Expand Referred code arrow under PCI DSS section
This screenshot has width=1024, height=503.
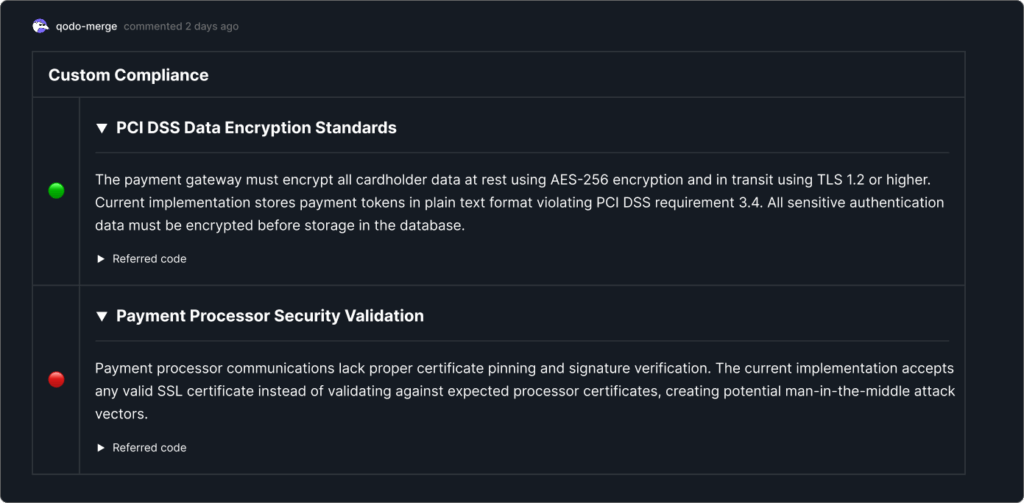[x=101, y=259]
